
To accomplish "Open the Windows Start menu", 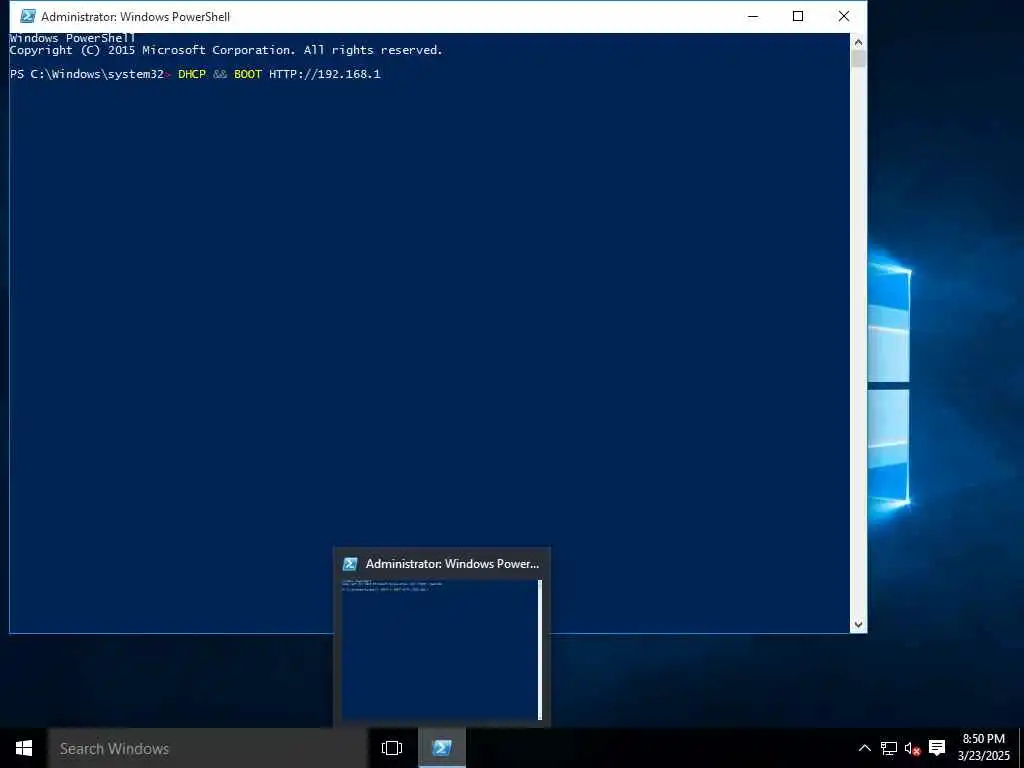I will tap(24, 748).
